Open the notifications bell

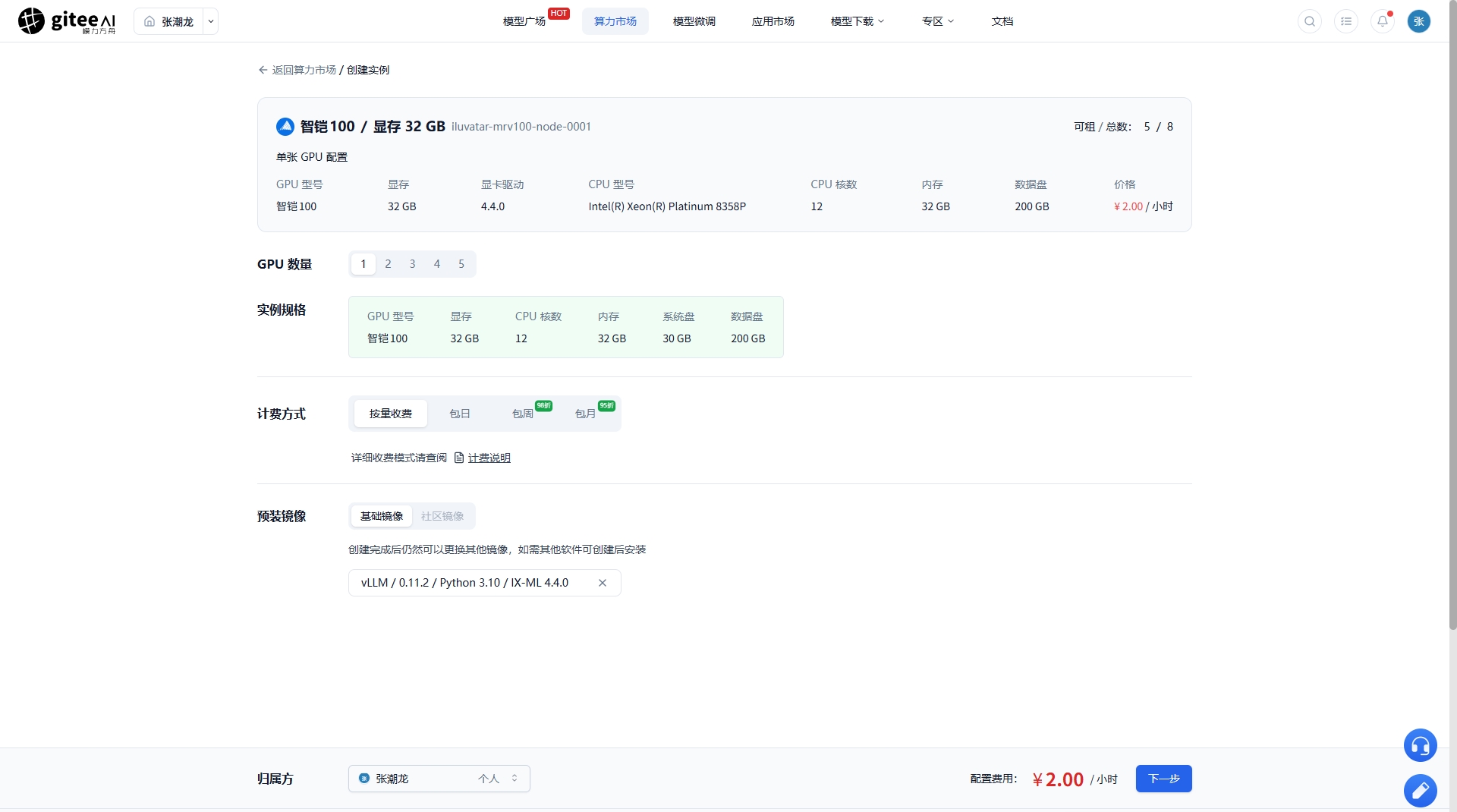click(x=1383, y=21)
